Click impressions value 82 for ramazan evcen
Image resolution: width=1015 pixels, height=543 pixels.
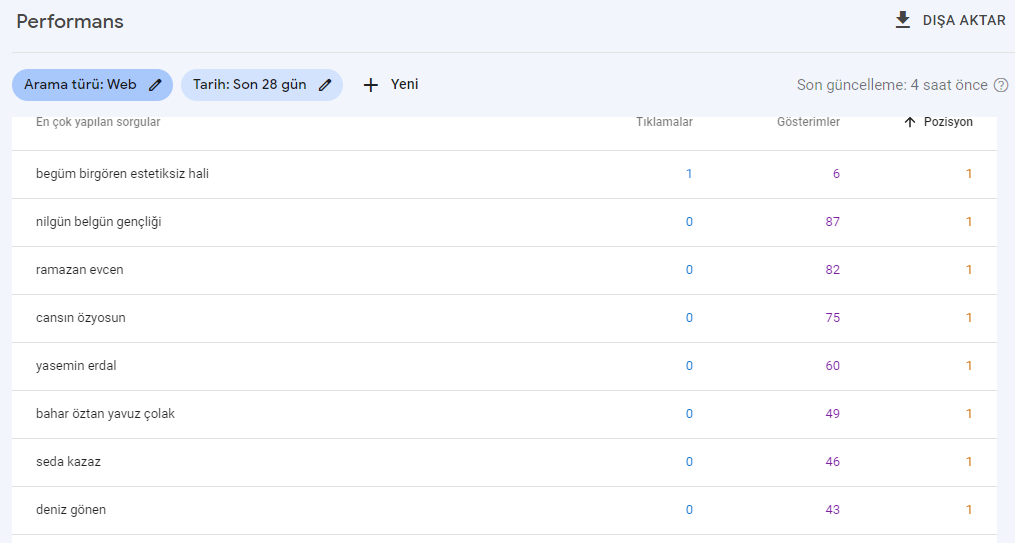point(832,270)
